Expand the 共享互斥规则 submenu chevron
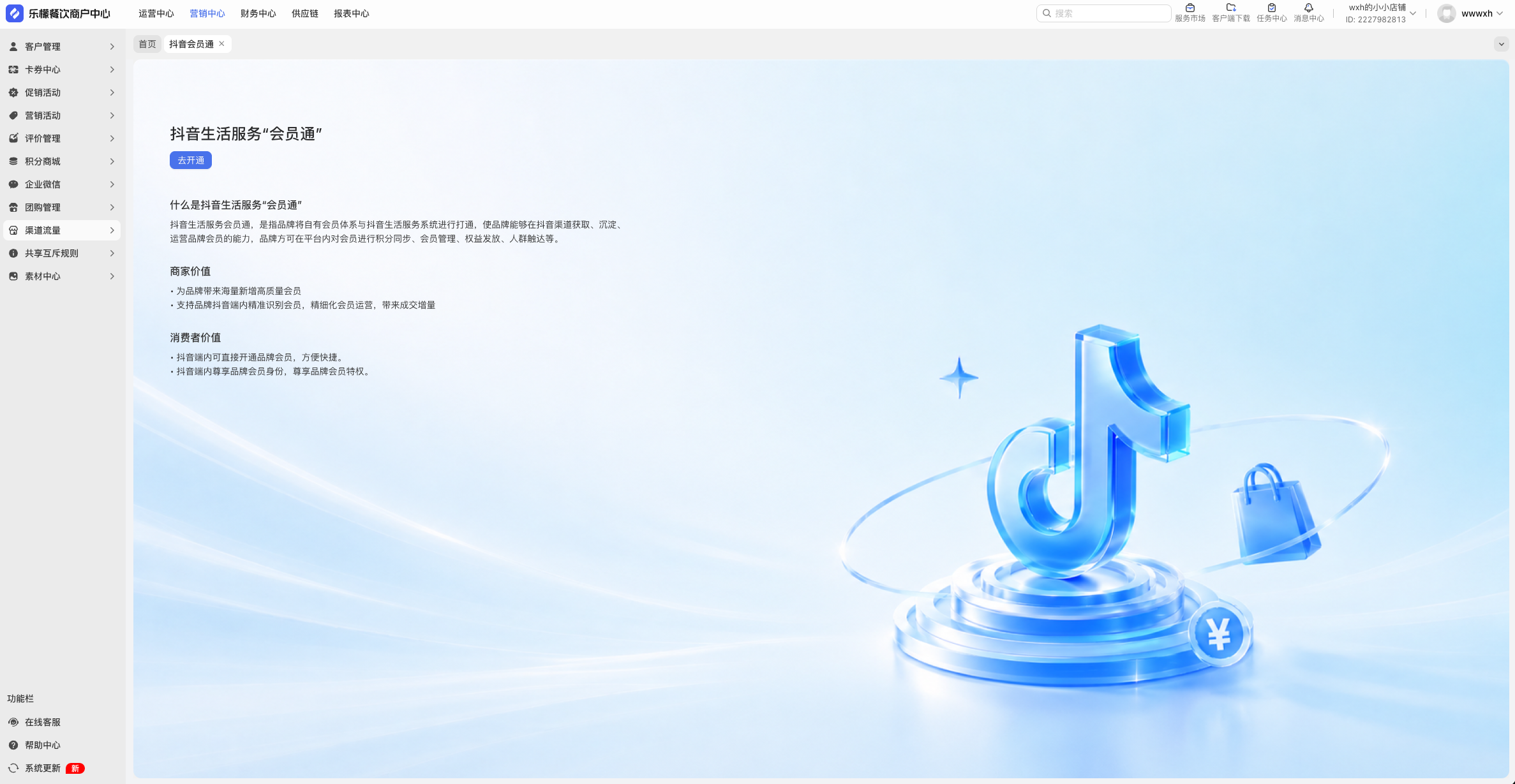This screenshot has height=784, width=1515. tap(112, 253)
